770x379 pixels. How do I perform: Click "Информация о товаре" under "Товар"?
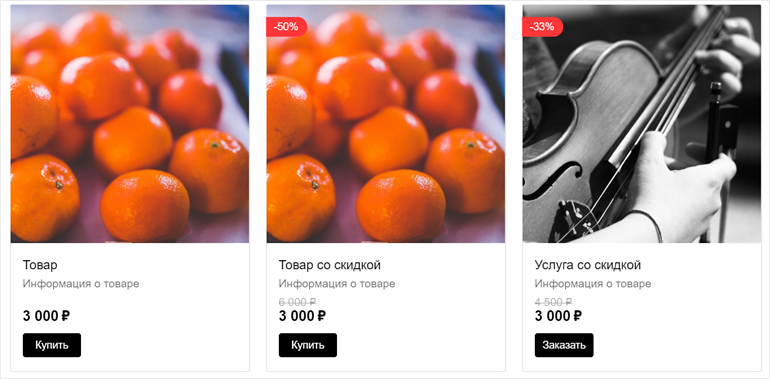(81, 284)
